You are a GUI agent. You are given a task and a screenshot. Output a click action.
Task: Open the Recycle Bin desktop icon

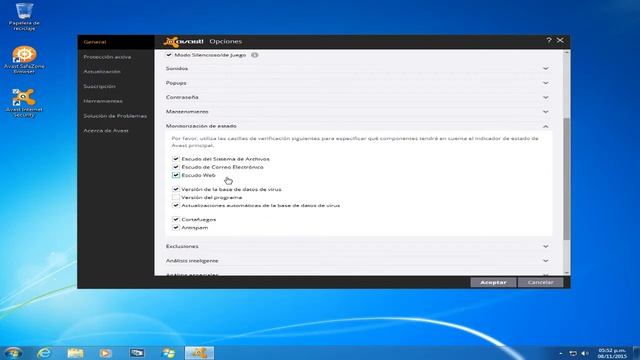pos(24,16)
